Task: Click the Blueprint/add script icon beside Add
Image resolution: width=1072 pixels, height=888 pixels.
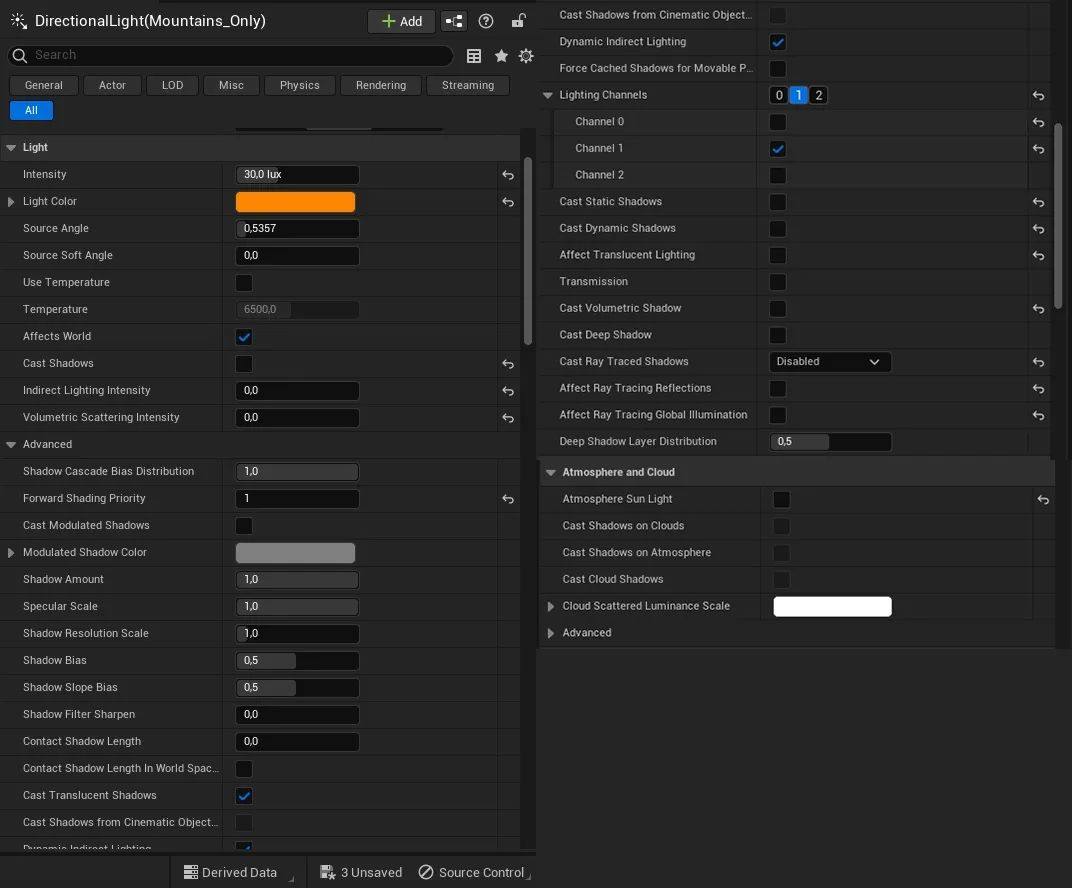Action: pos(454,21)
